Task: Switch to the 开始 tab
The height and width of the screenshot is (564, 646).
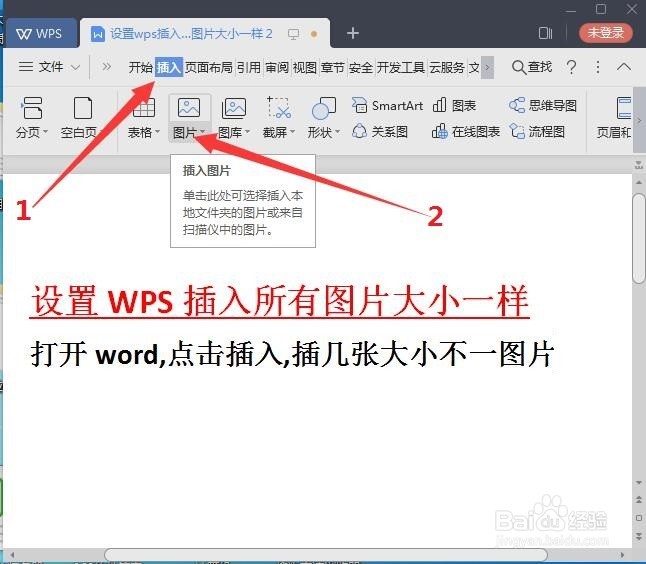Action: tap(141, 67)
